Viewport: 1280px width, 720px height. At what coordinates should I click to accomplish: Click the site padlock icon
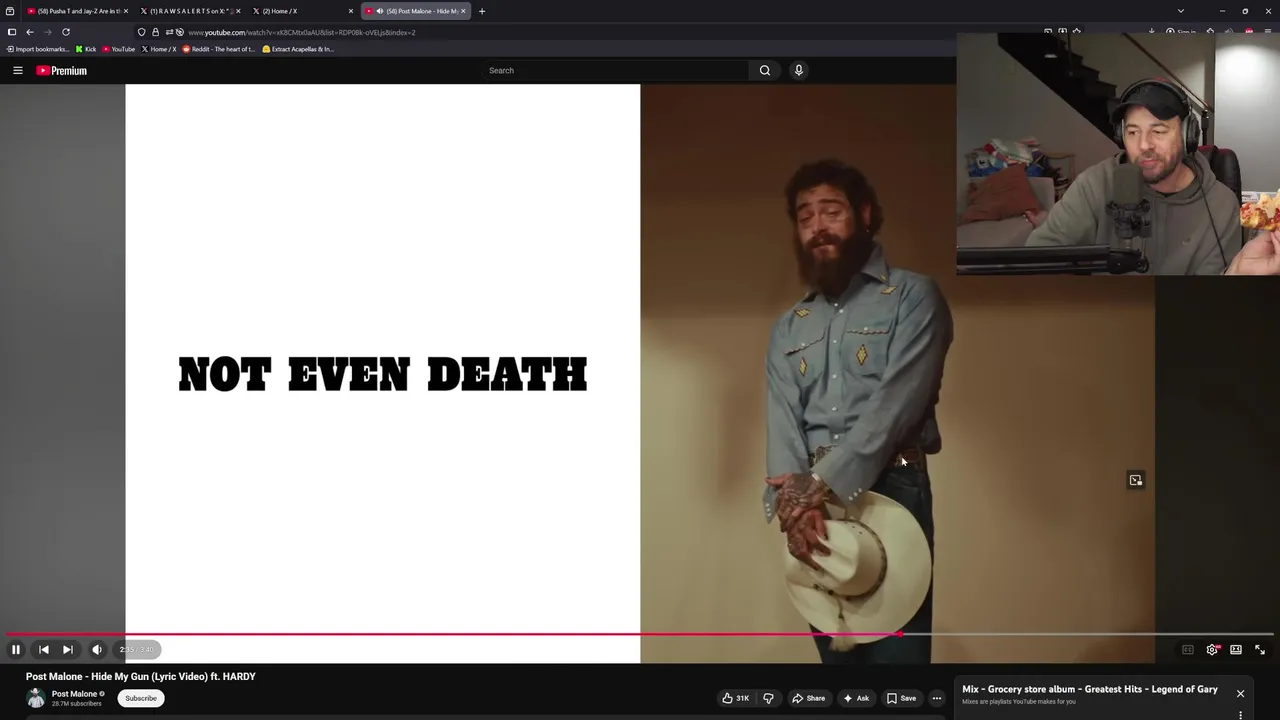(x=155, y=32)
